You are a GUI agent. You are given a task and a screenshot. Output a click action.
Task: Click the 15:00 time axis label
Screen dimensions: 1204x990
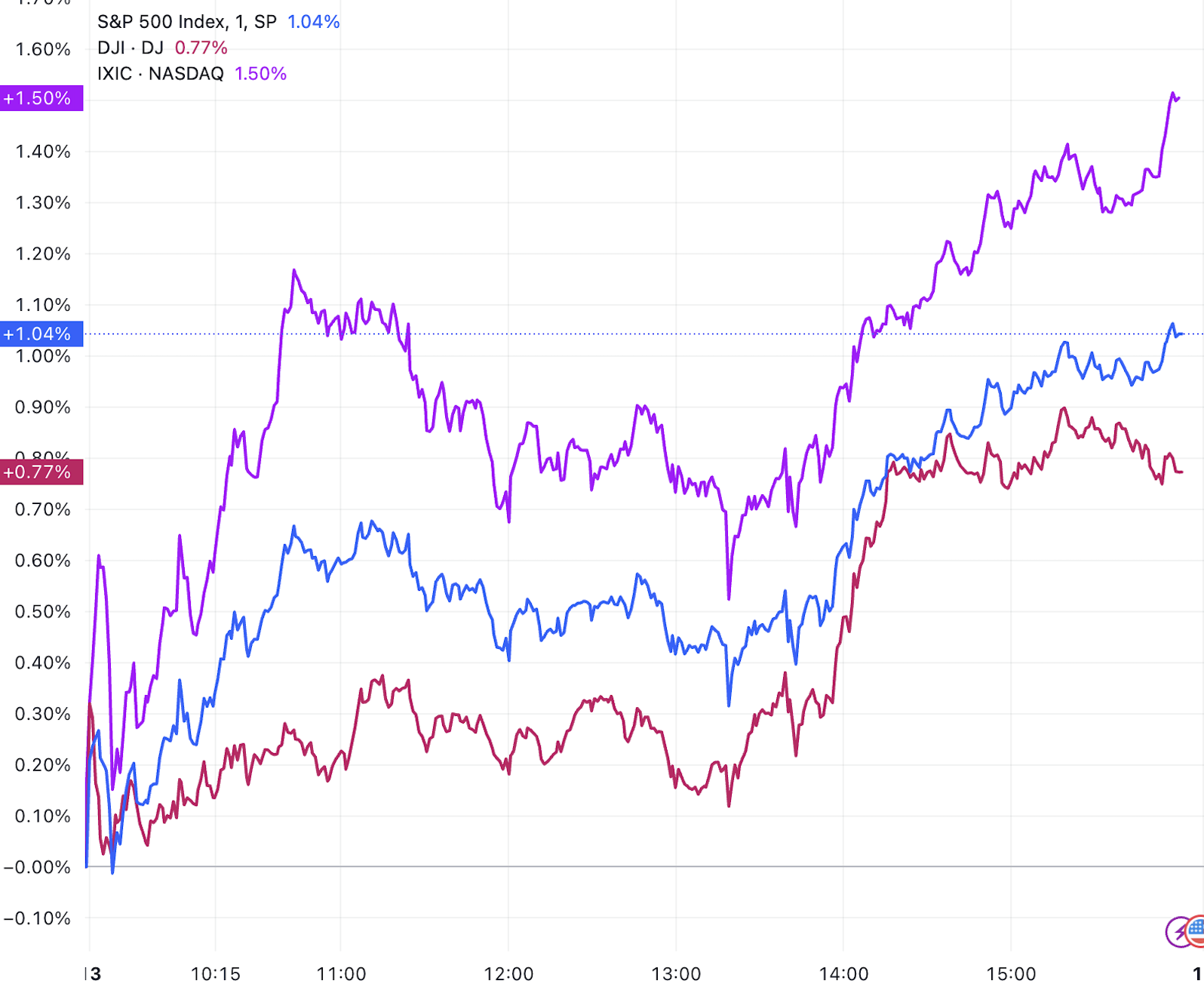click(1011, 974)
